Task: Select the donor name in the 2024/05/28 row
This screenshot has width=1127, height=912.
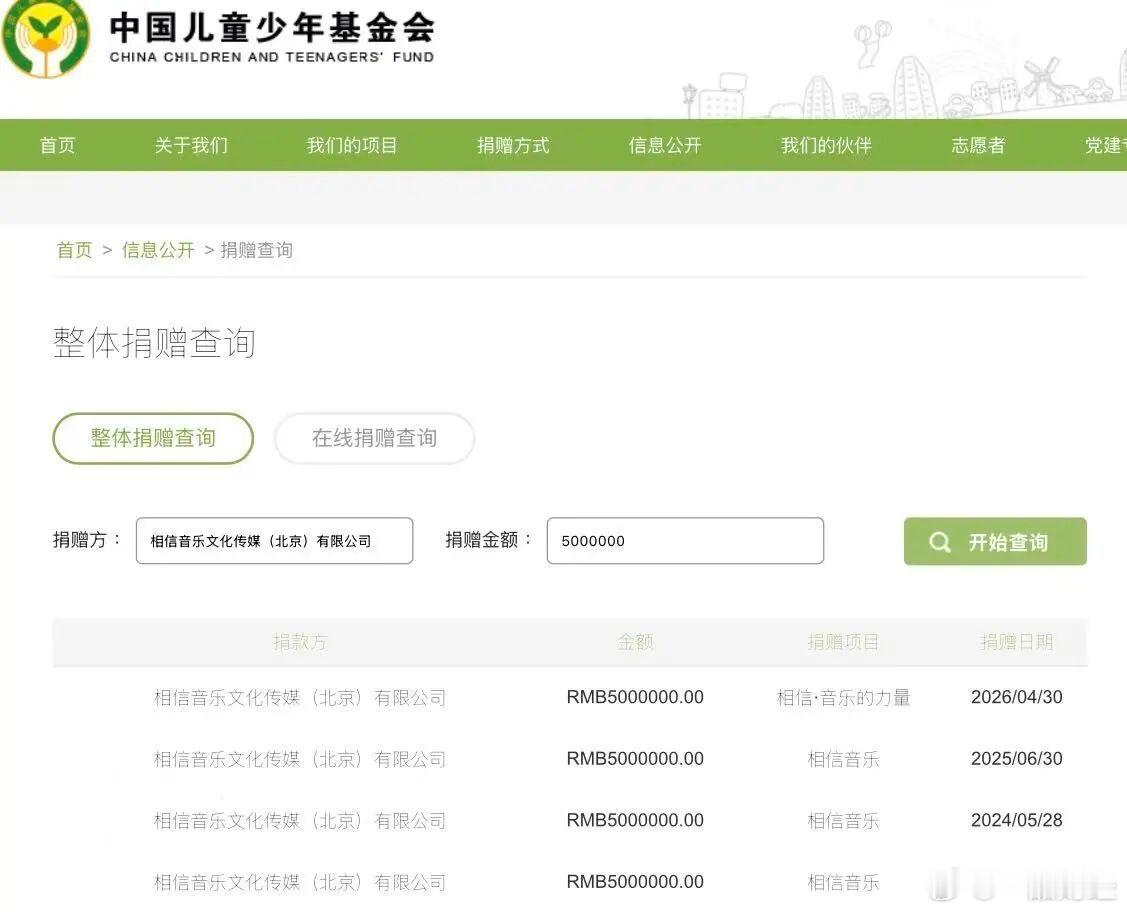Action: 300,821
